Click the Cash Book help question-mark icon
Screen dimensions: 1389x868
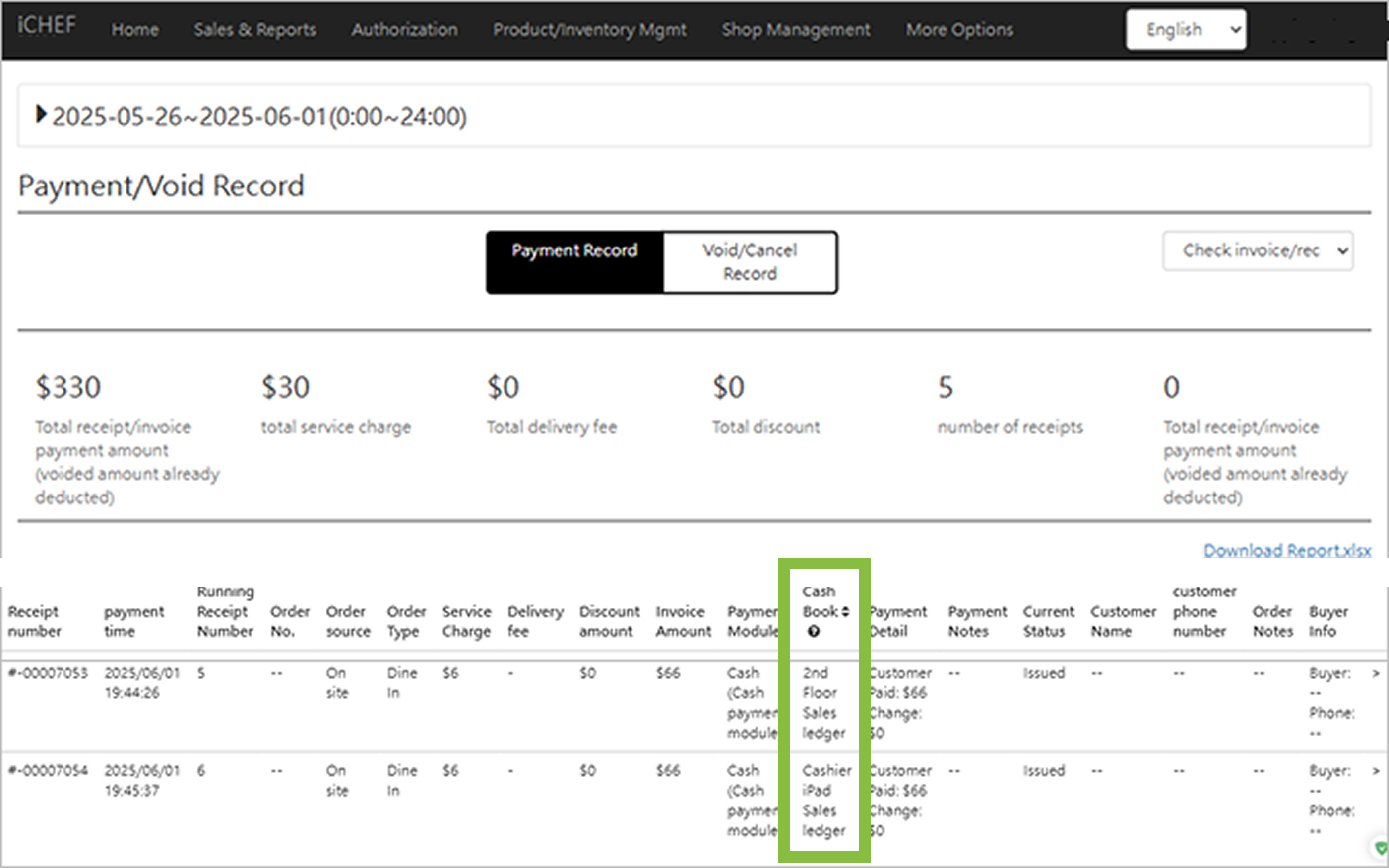pos(814,632)
